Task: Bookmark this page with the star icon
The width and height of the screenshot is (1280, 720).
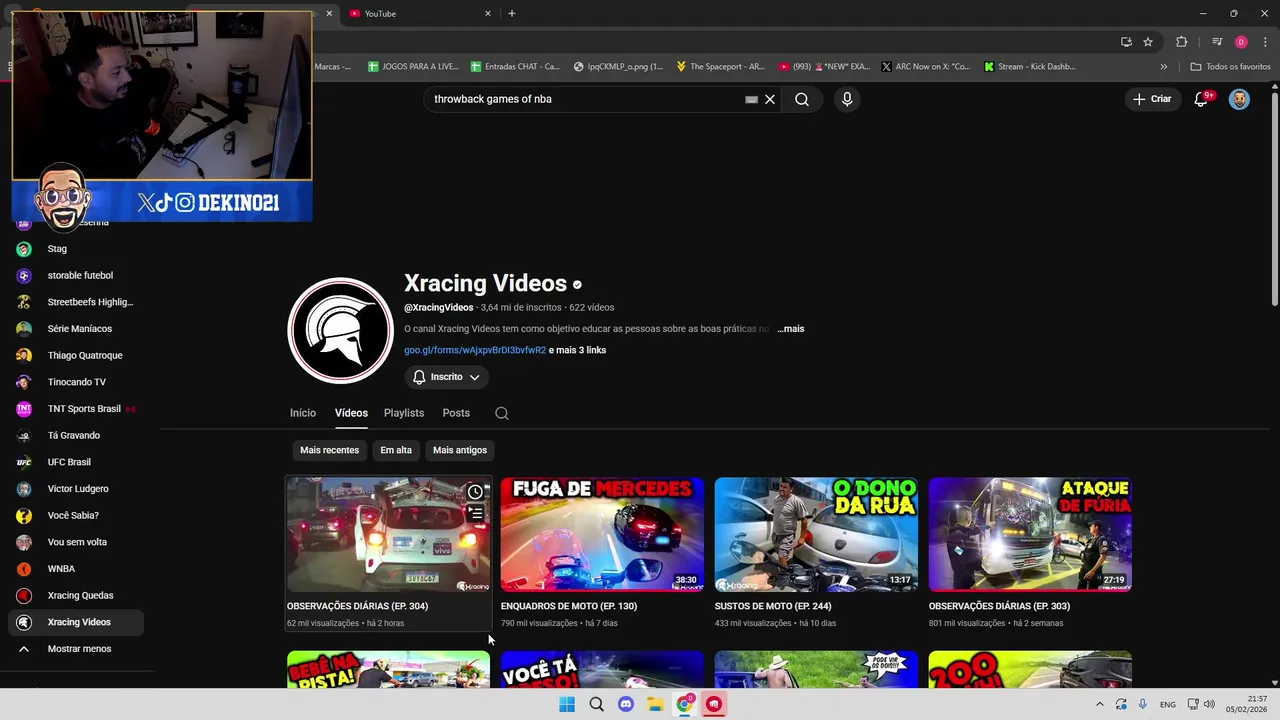Action: click(x=1148, y=41)
